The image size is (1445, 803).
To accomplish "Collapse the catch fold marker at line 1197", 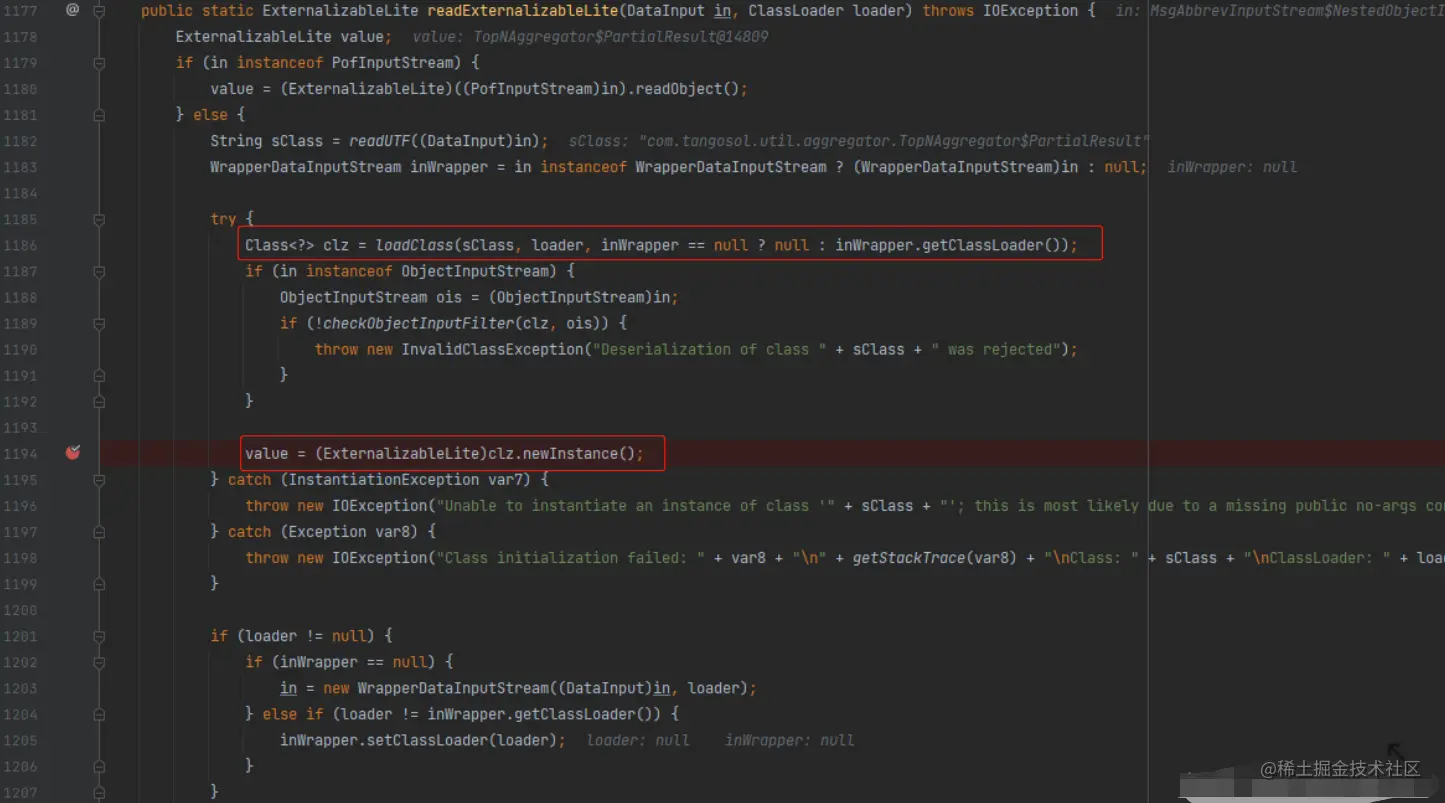I will click(x=99, y=531).
